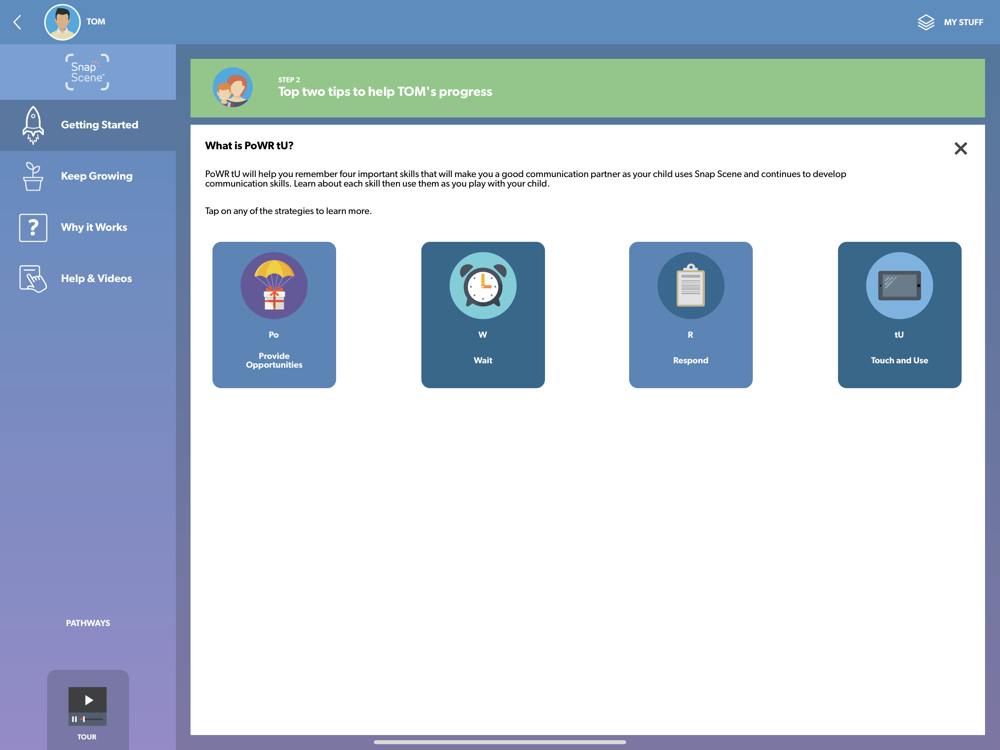The image size is (1000, 750).
Task: Open the Keep Growing menu item
Action: [x=88, y=176]
